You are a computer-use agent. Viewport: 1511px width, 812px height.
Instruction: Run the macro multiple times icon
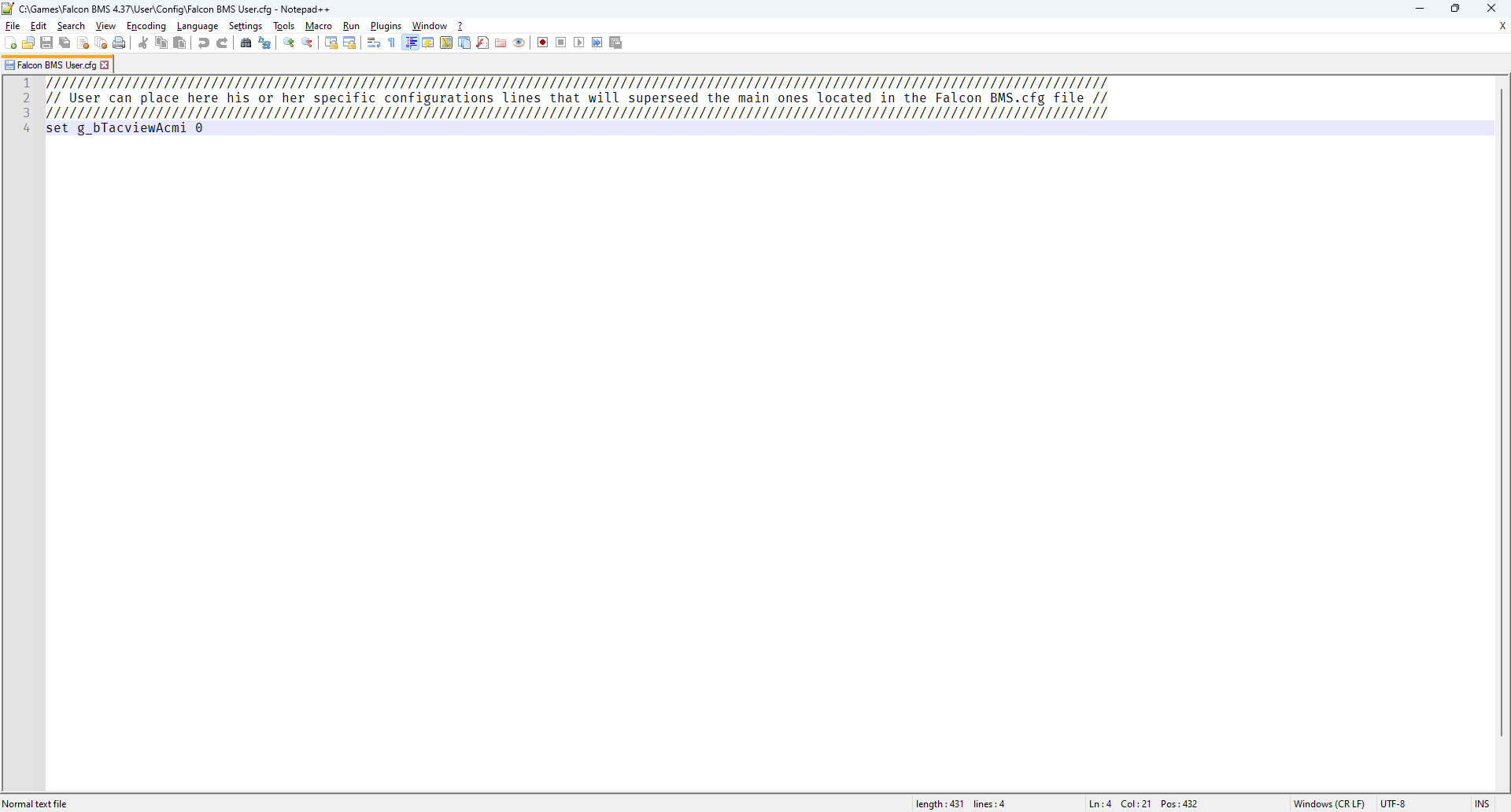pyautogui.click(x=597, y=43)
